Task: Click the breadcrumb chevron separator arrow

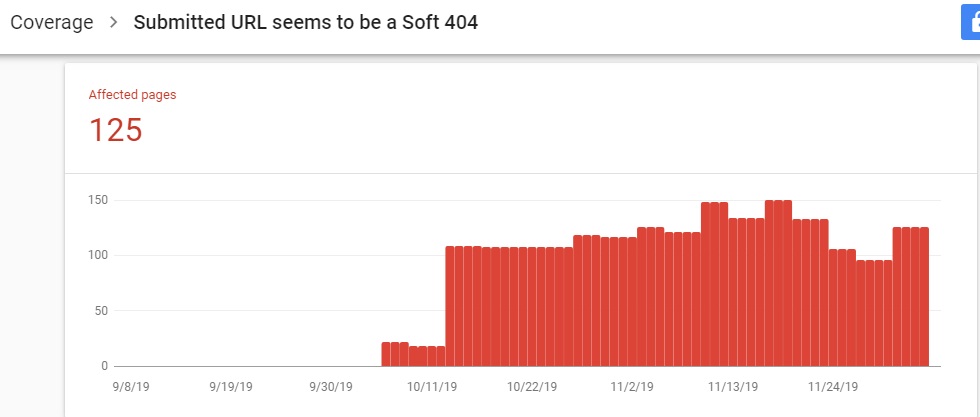Action: tap(114, 22)
